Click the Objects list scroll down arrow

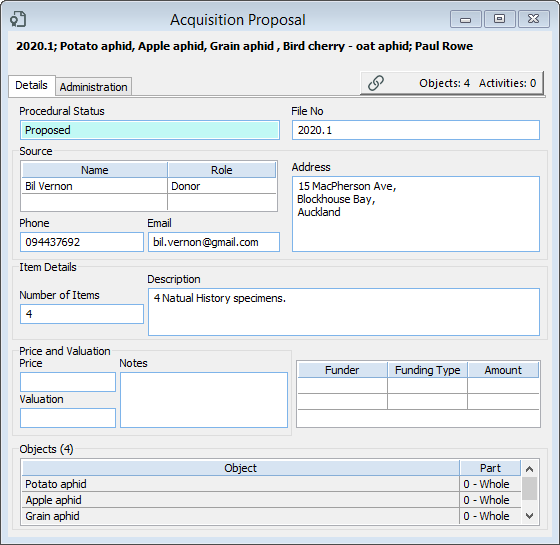pyautogui.click(x=530, y=516)
